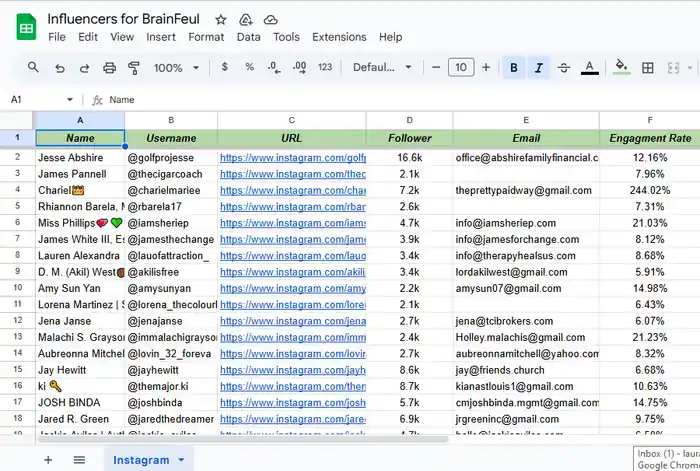700x471 pixels.
Task: Click the font size field showing 10
Action: (461, 67)
